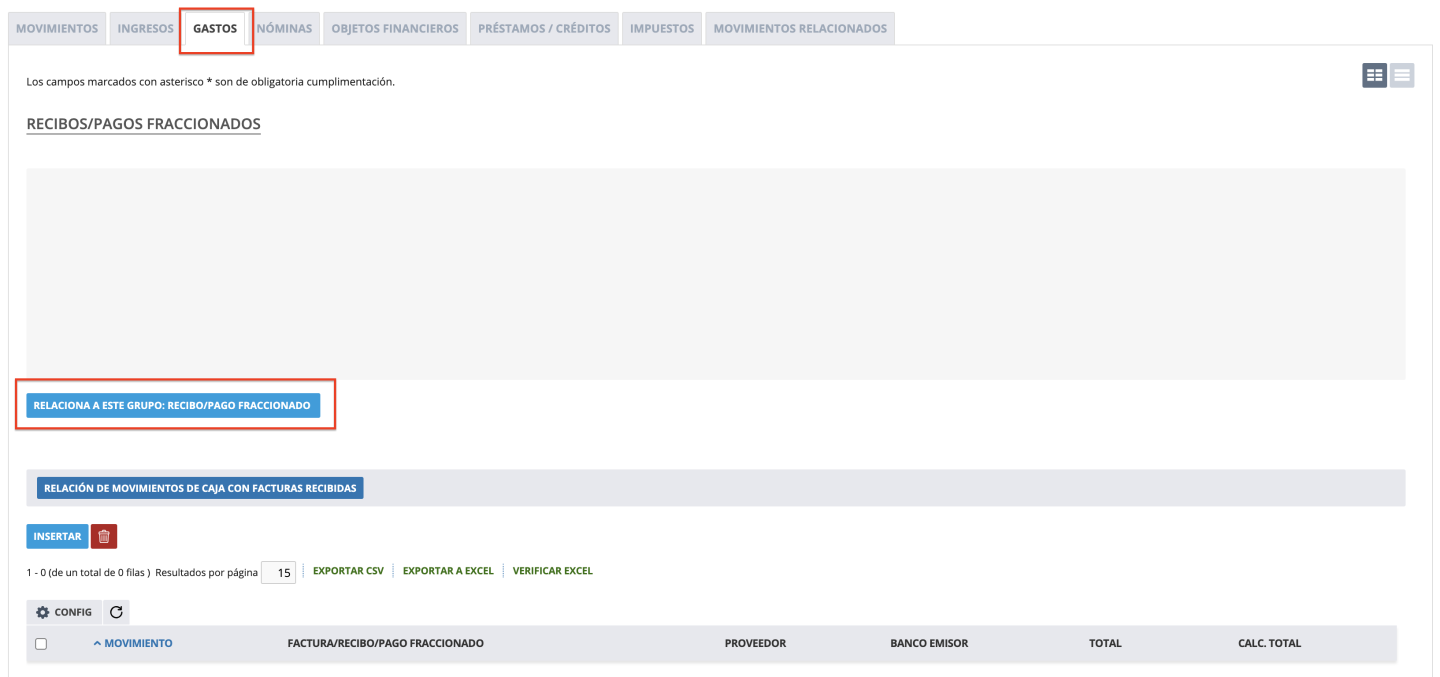Switch to grid view icon
The width and height of the screenshot is (1440, 677).
point(1374,75)
